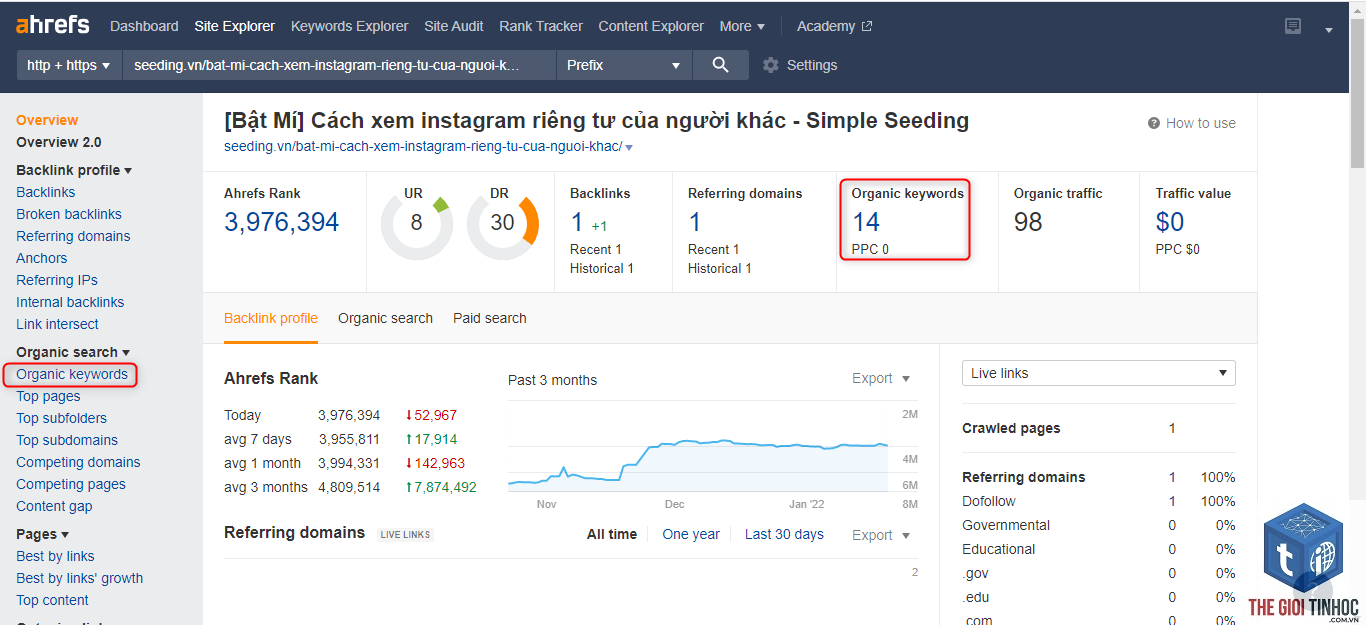
Task: Open Rank Tracker
Action: (541, 26)
